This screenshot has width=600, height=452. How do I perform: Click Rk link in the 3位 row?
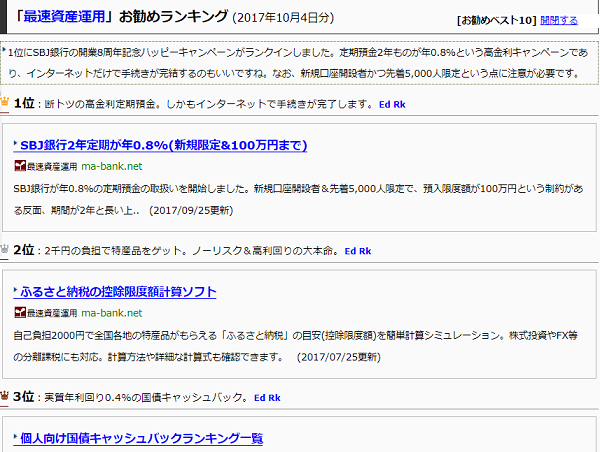pyautogui.click(x=274, y=398)
